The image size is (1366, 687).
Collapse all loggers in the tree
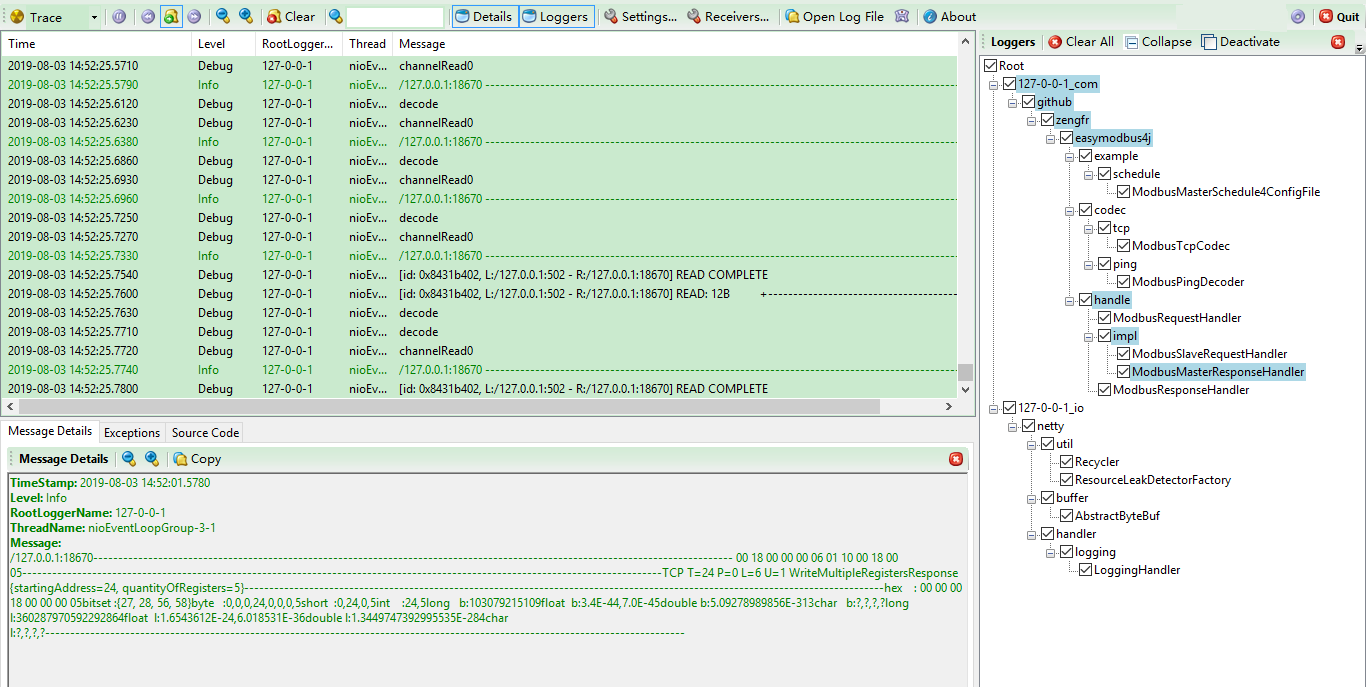1158,42
